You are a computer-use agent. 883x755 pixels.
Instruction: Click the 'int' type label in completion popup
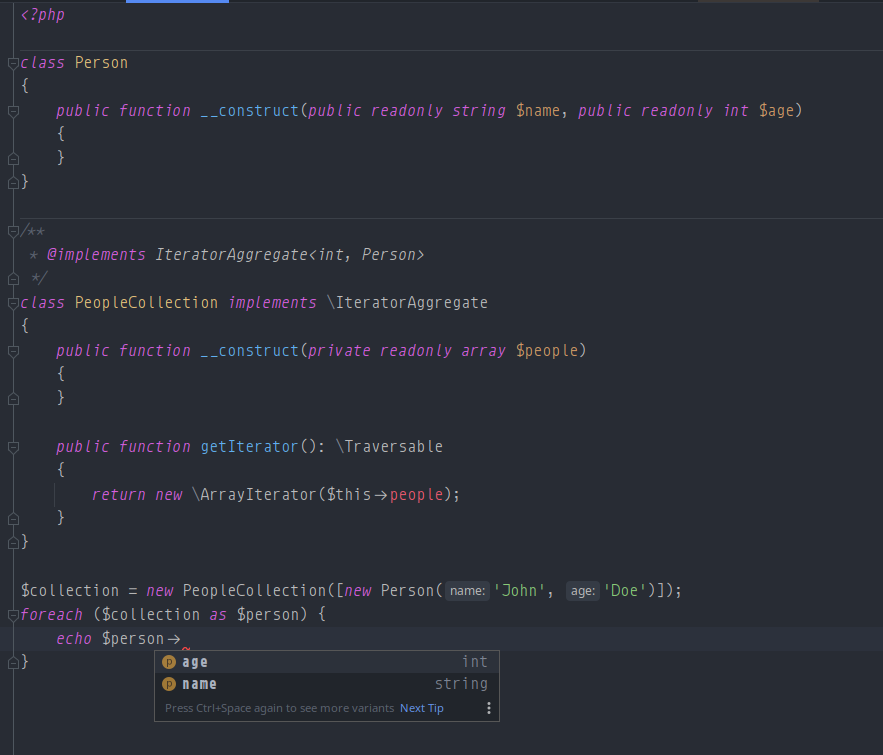(x=475, y=662)
